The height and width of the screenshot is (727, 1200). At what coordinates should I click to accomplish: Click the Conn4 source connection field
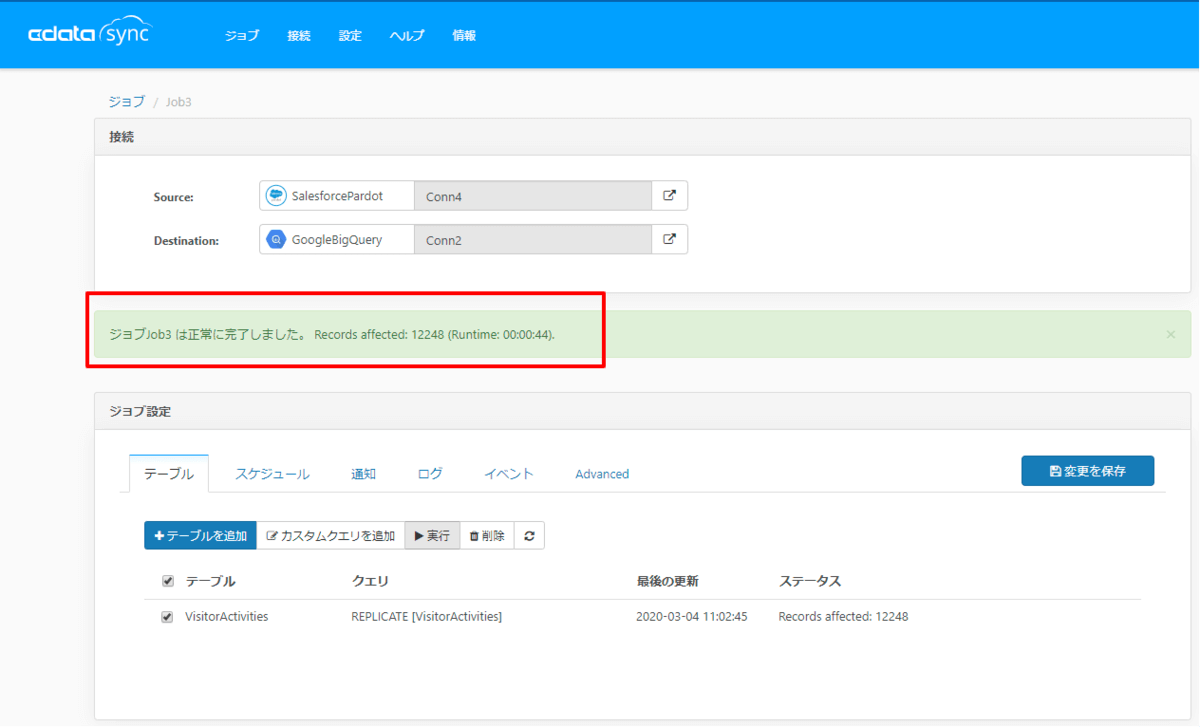coord(533,196)
